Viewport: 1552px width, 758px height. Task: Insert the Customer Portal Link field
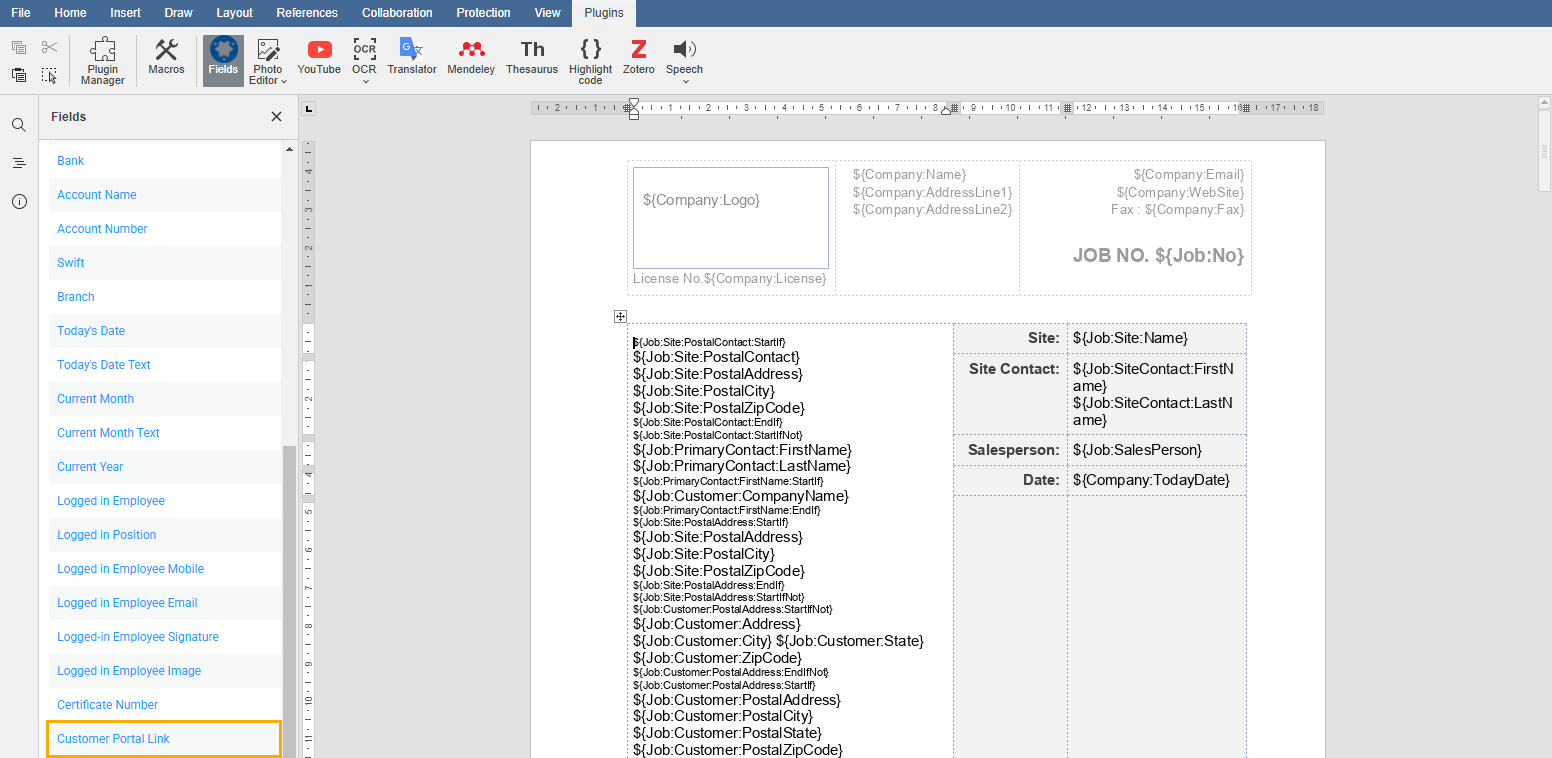[x=113, y=739]
